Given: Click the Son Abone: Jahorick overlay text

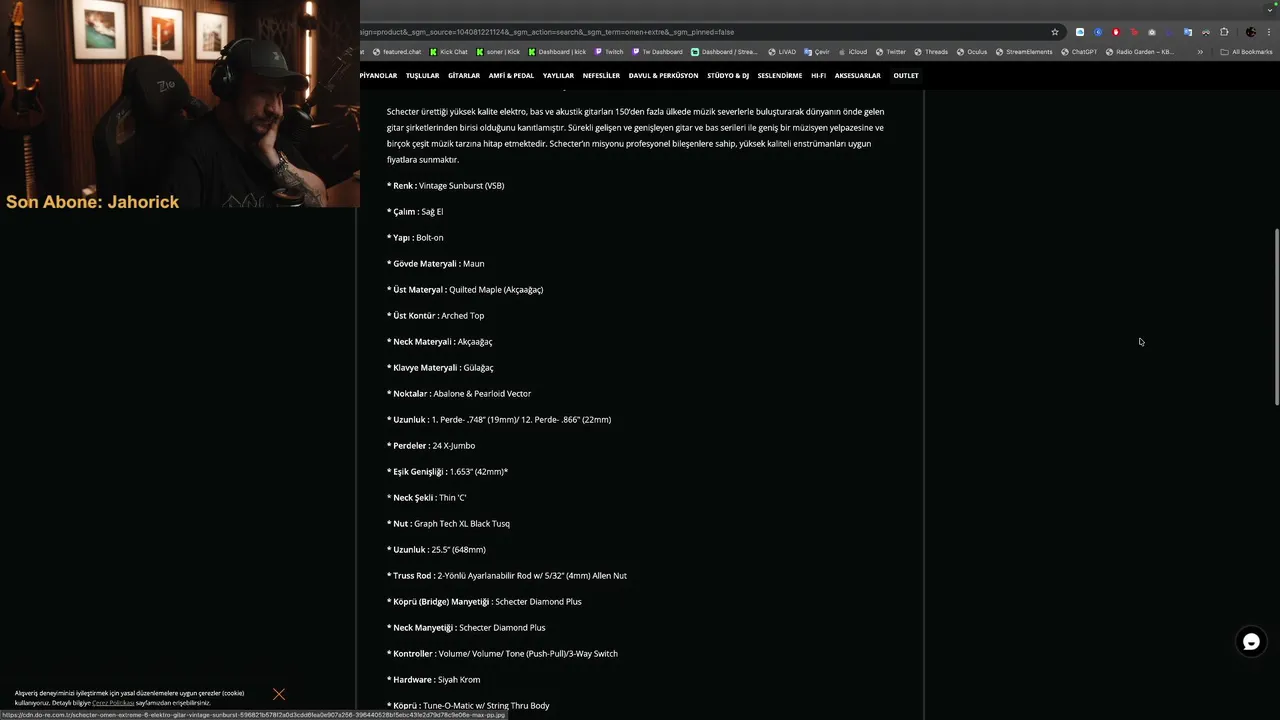Looking at the screenshot, I should [92, 202].
